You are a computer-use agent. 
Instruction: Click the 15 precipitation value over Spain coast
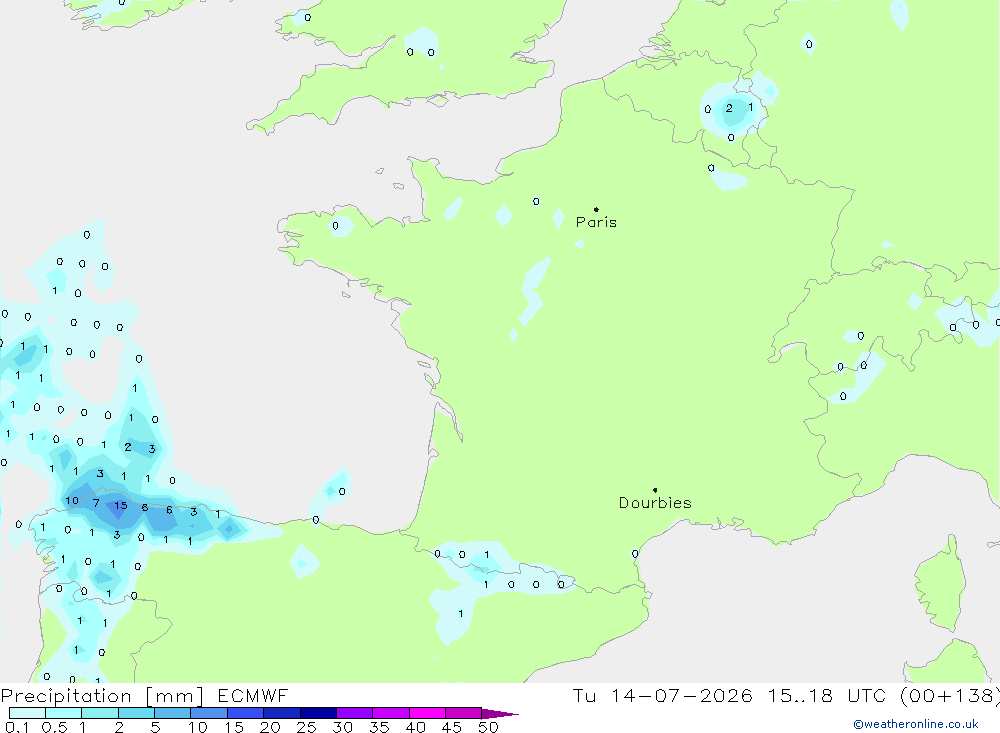coord(121,506)
